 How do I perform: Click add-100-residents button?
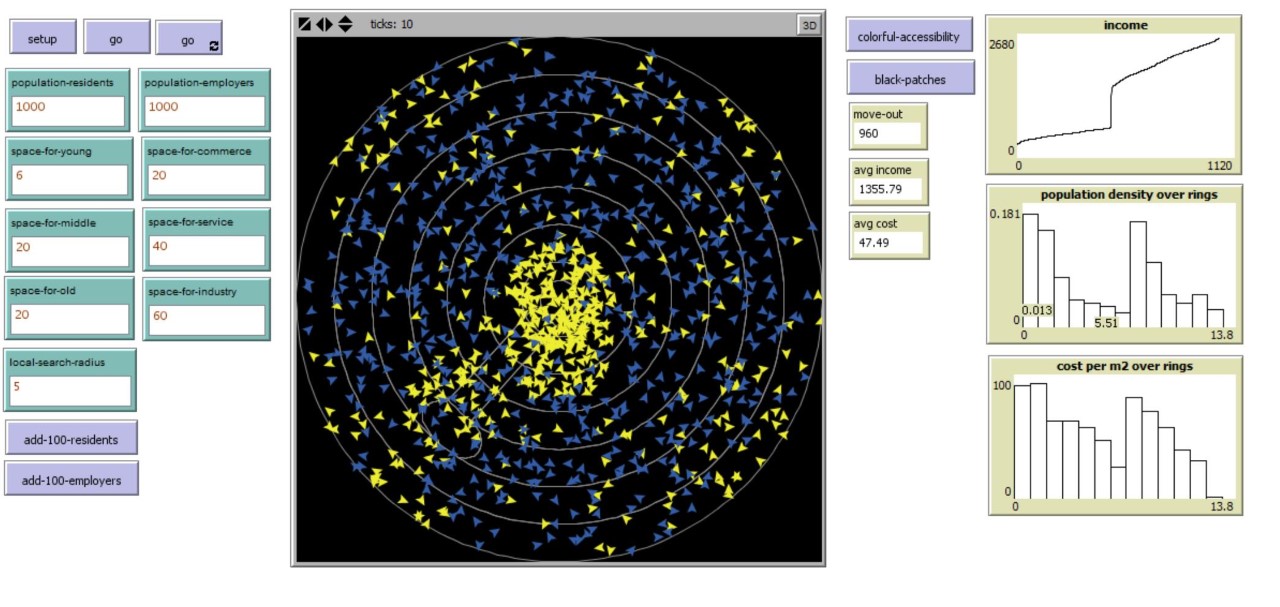click(71, 440)
